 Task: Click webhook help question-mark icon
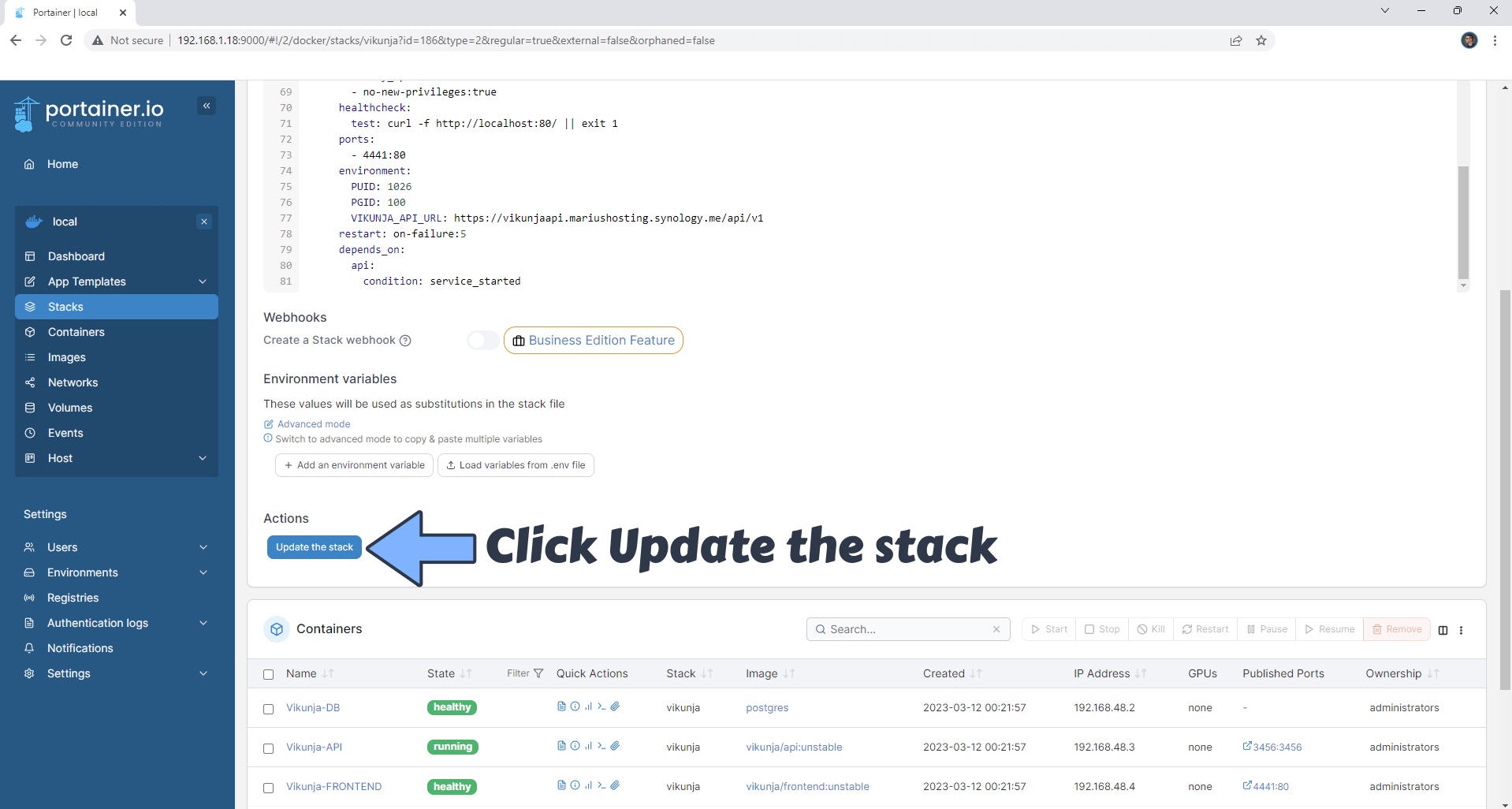pyautogui.click(x=405, y=341)
